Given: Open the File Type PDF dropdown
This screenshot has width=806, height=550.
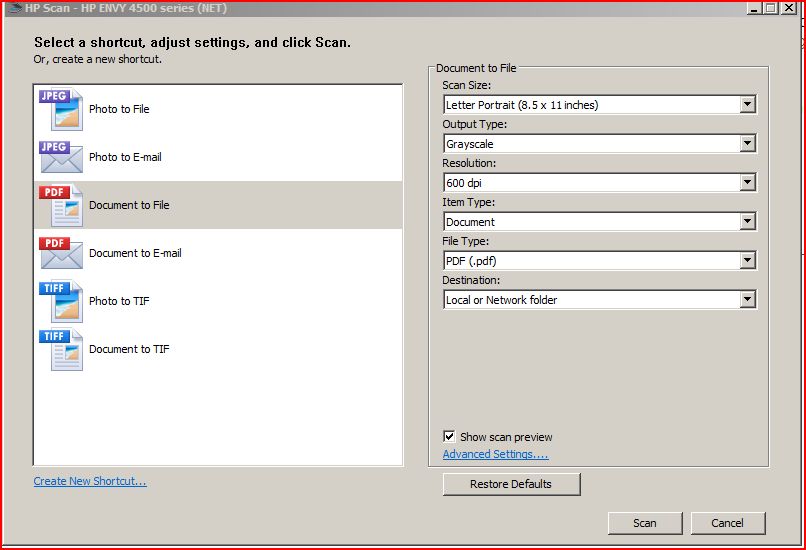Looking at the screenshot, I should [x=747, y=261].
